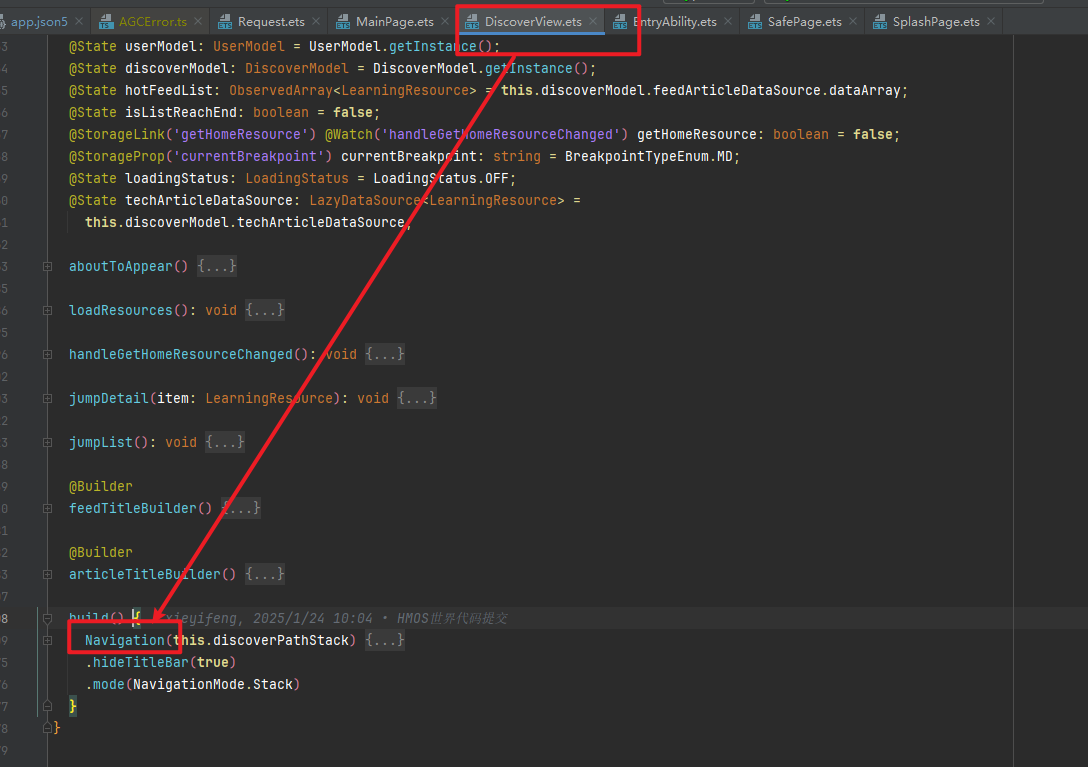Click the handleGetHomeResourceChanged method name
The width and height of the screenshot is (1088, 767).
pyautogui.click(x=180, y=354)
